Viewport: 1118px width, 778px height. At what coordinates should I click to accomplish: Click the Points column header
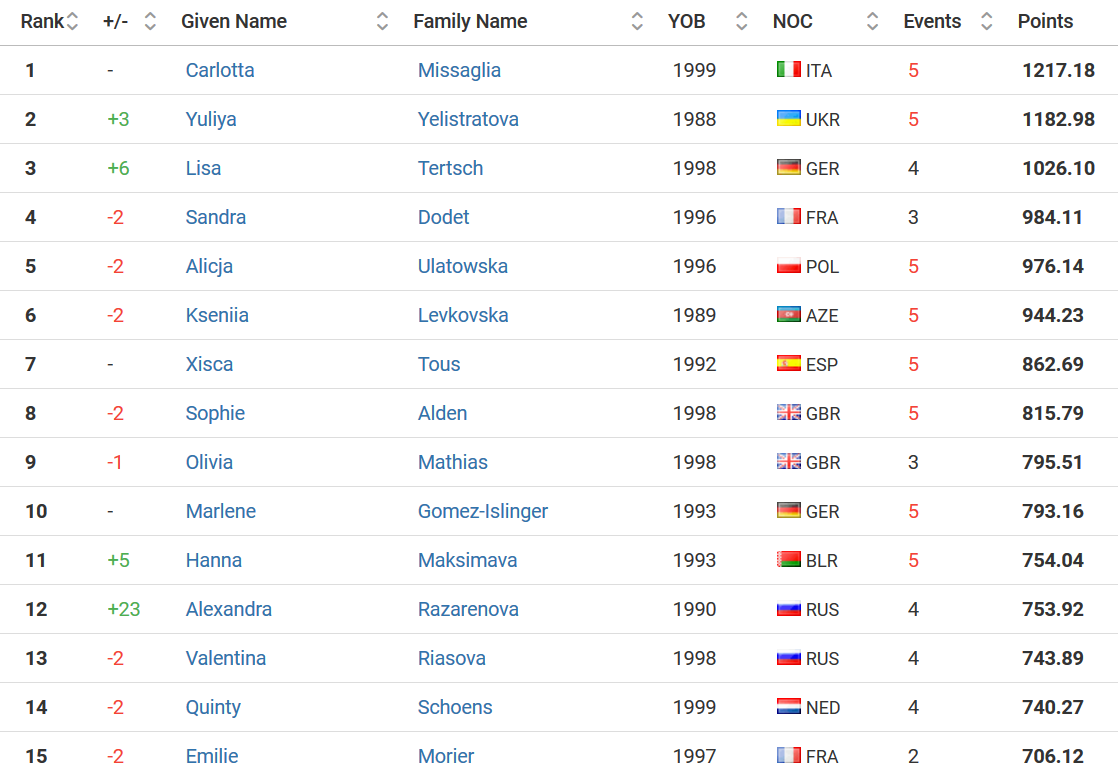tap(1045, 21)
